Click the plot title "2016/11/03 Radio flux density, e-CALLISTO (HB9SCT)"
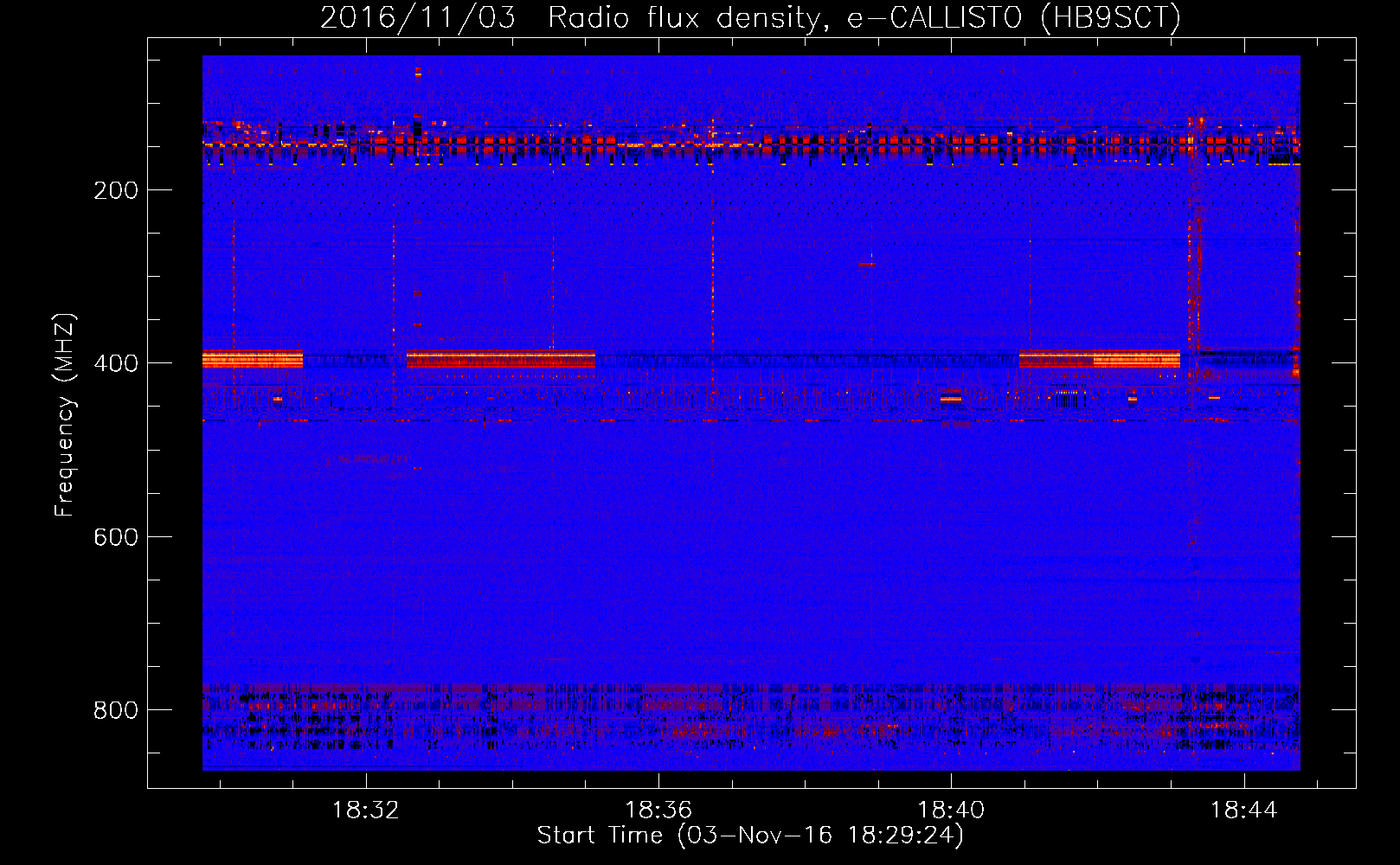 (750, 17)
